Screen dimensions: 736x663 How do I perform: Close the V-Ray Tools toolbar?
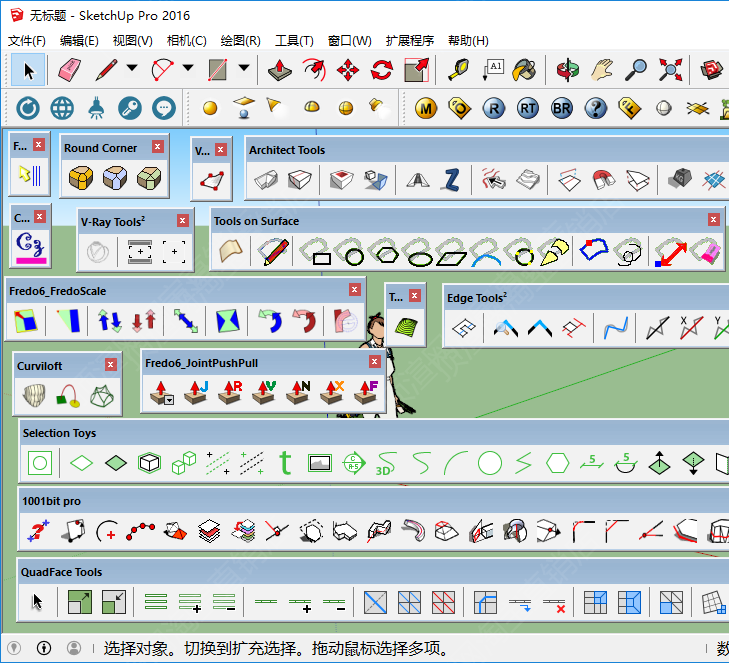[x=183, y=220]
